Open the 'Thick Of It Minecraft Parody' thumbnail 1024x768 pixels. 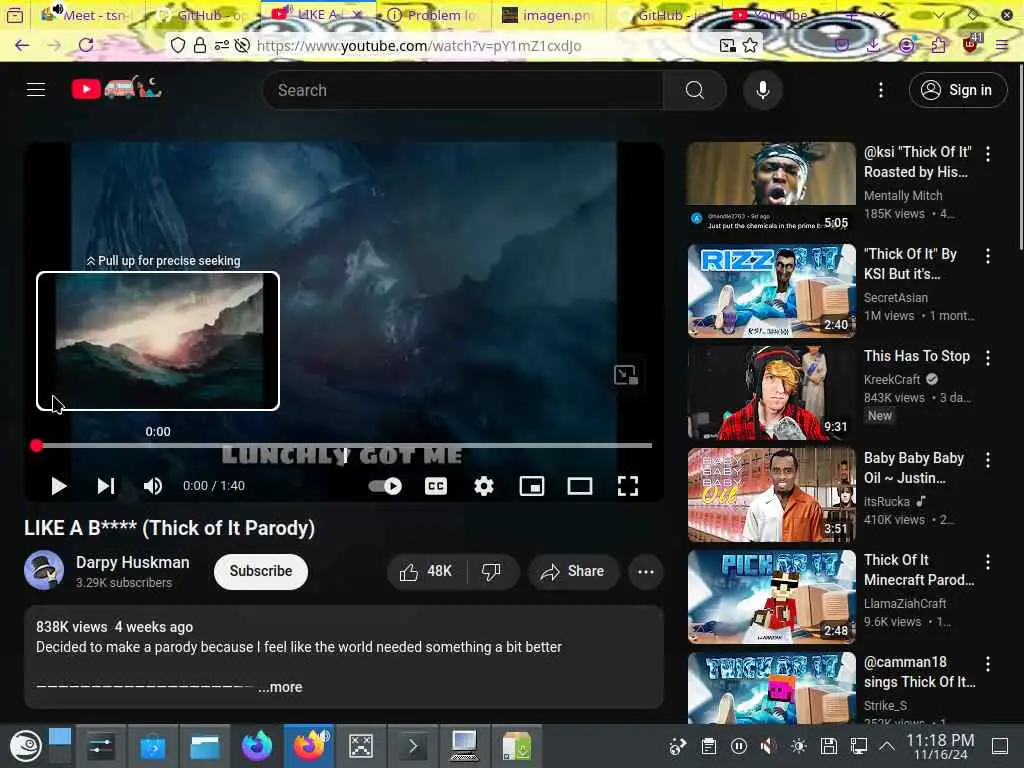tap(771, 597)
